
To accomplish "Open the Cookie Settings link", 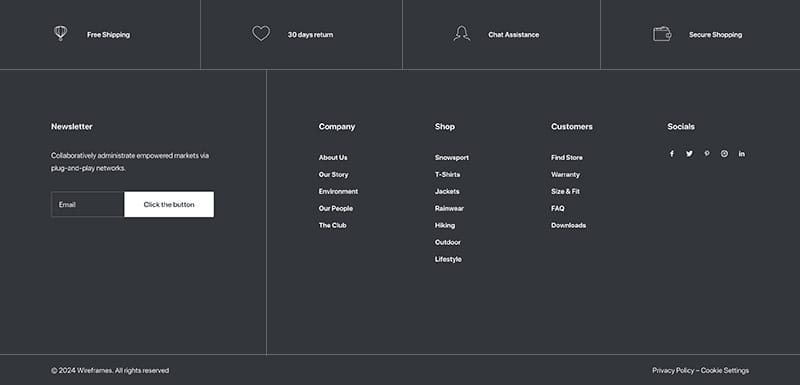I will point(725,370).
